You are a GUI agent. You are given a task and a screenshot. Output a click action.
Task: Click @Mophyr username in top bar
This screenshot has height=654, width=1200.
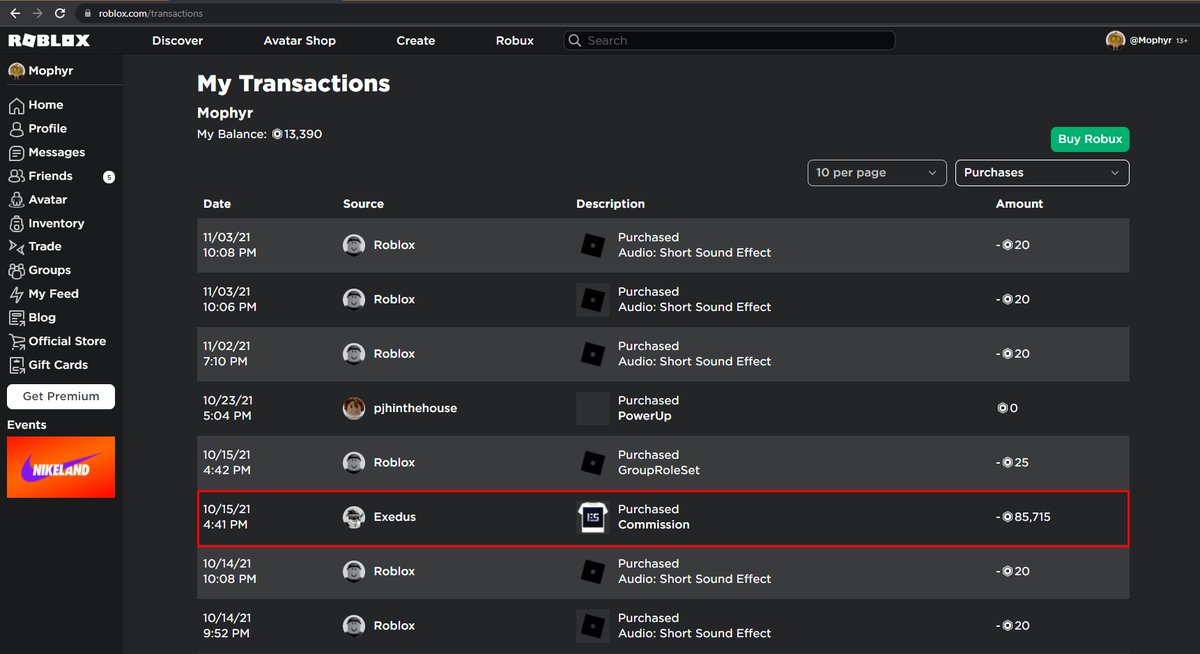1150,41
